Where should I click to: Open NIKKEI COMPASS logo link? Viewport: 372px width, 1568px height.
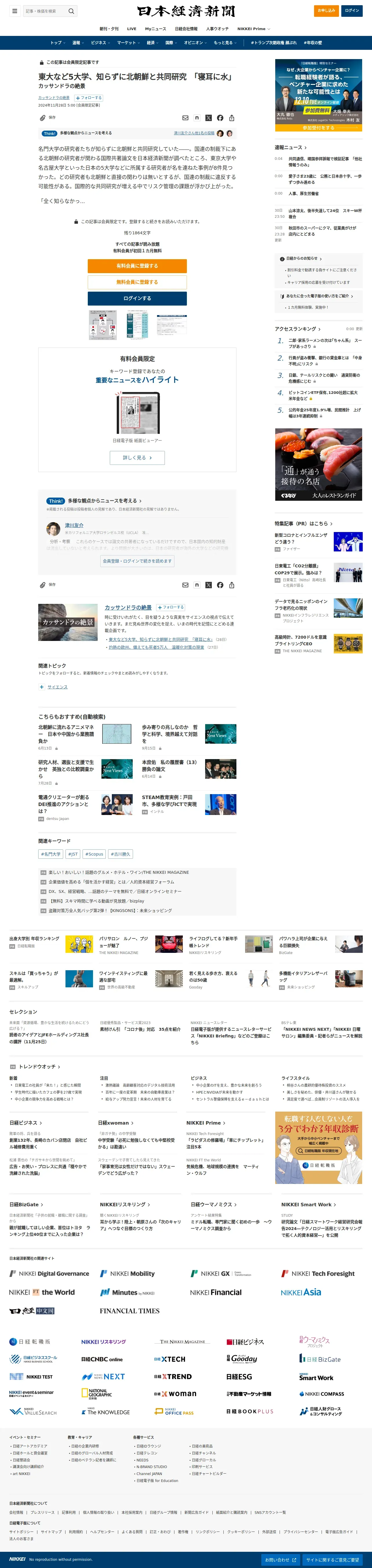point(322,1393)
